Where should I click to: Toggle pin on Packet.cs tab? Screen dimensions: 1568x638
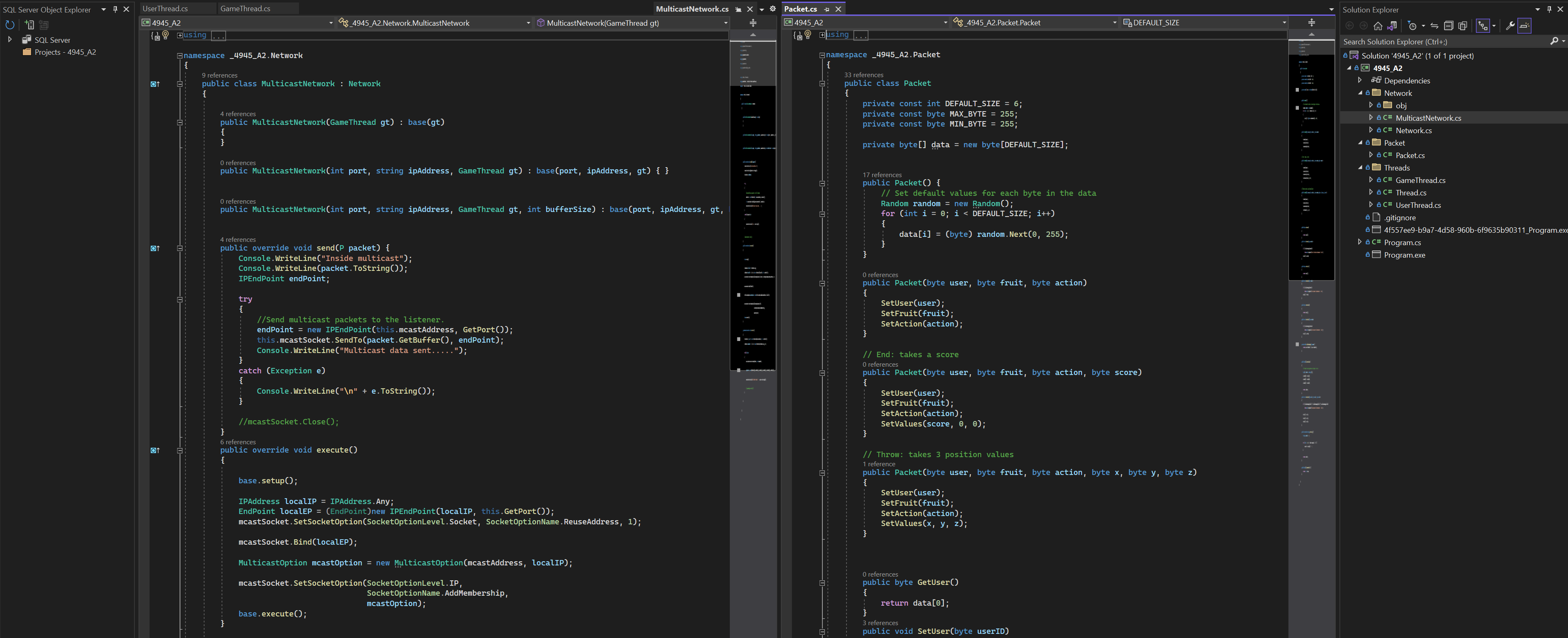(827, 9)
